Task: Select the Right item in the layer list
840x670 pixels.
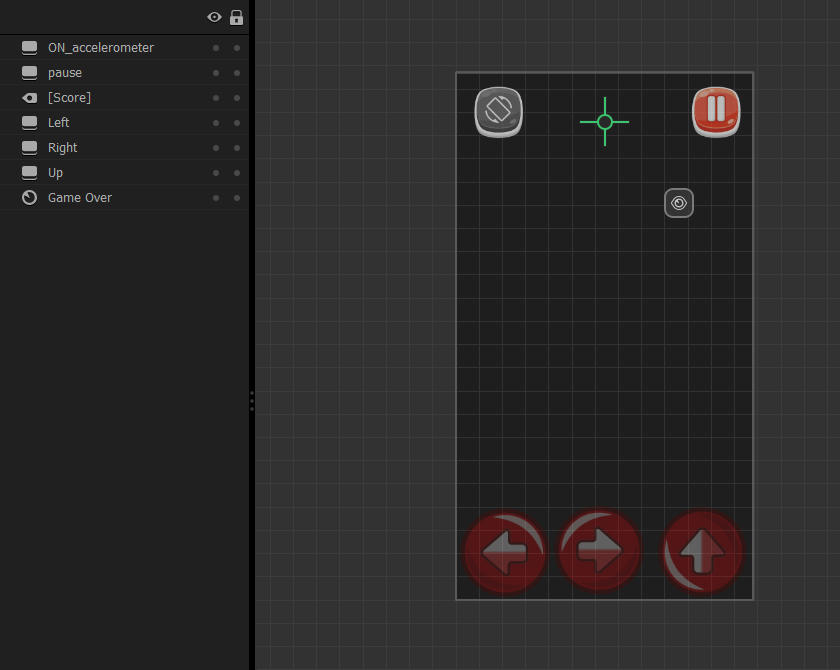Action: coord(62,148)
